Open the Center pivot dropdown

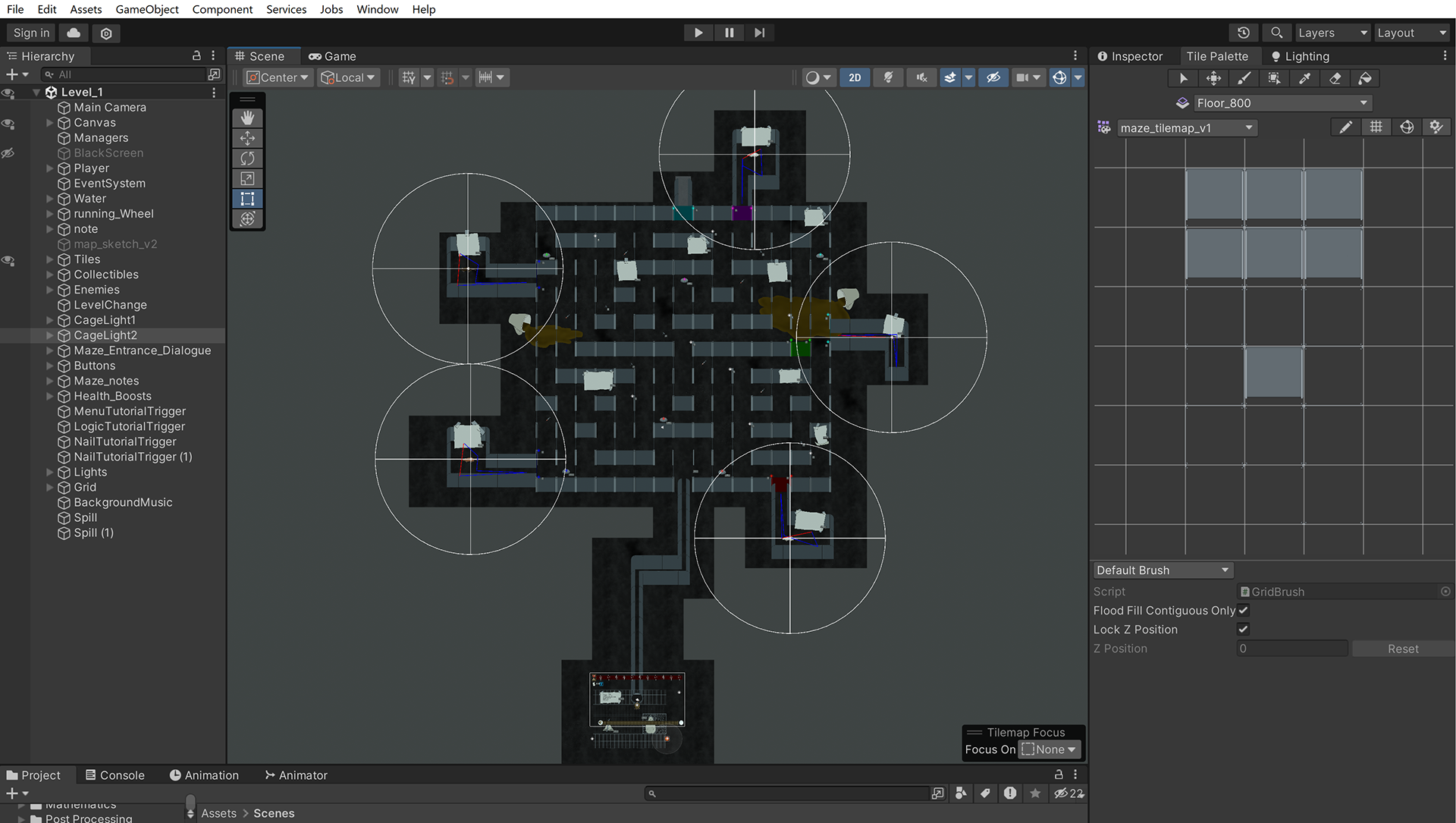point(278,77)
